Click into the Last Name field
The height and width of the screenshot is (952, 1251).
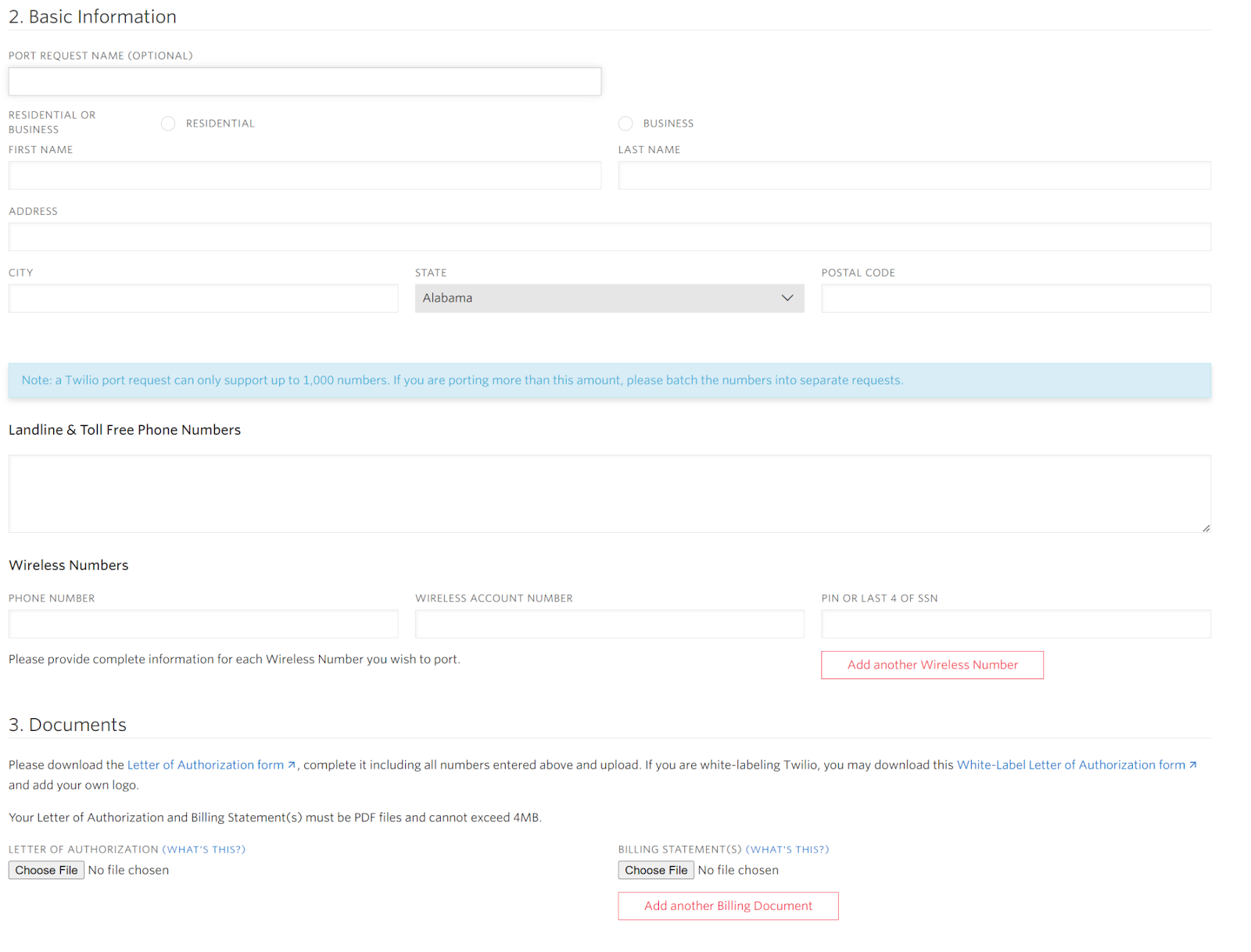(914, 176)
